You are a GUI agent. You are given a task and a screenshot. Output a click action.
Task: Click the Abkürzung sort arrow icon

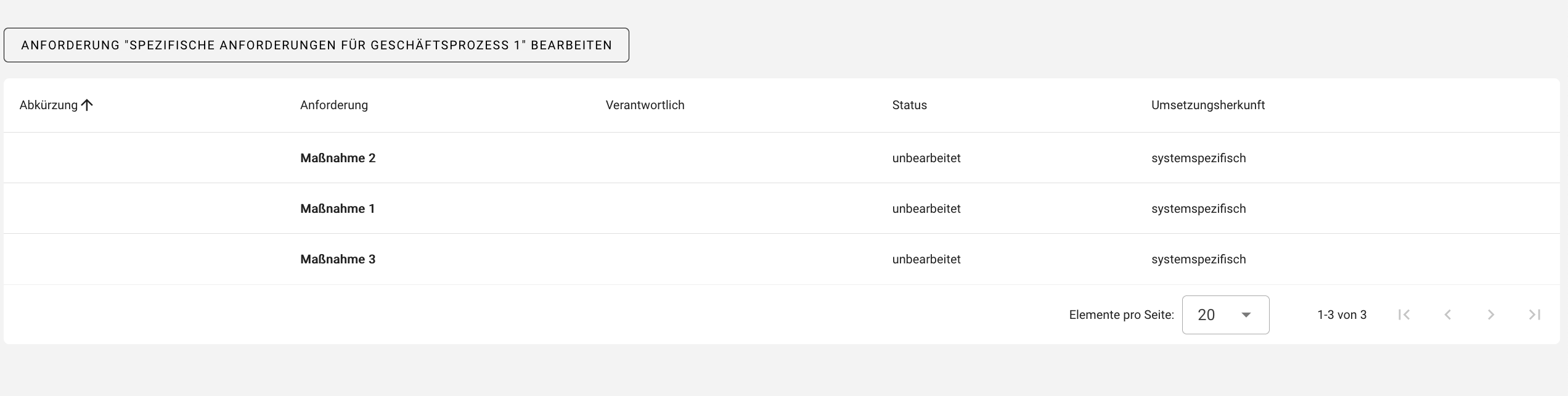[x=87, y=105]
